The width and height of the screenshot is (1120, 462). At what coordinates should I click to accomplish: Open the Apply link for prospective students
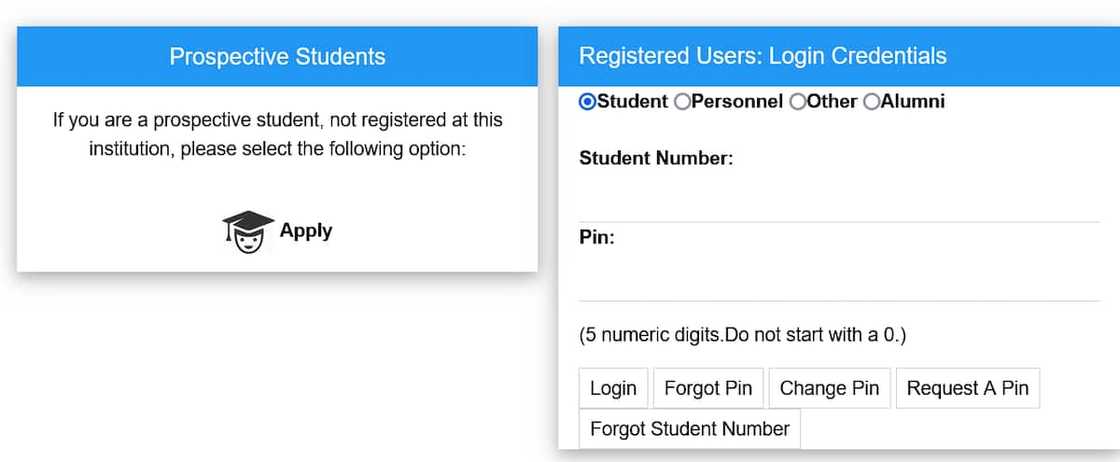pyautogui.click(x=305, y=231)
